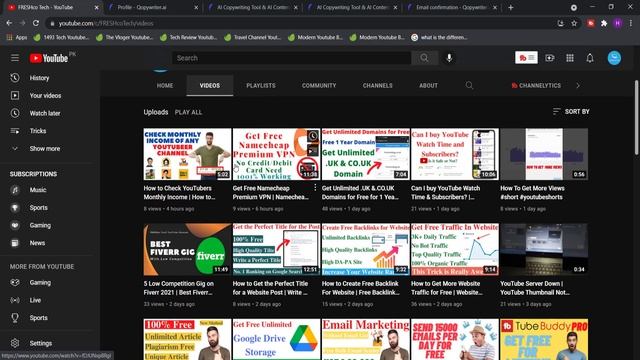Viewport: 640px width, 360px height.
Task: Click the create video camera icon
Action: pos(550,58)
